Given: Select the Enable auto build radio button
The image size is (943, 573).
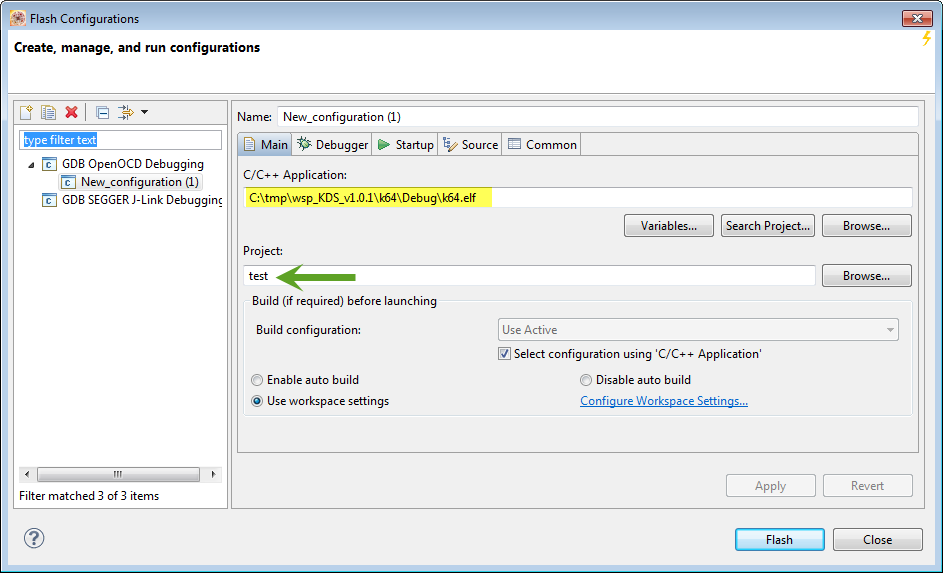Looking at the screenshot, I should click(x=258, y=380).
